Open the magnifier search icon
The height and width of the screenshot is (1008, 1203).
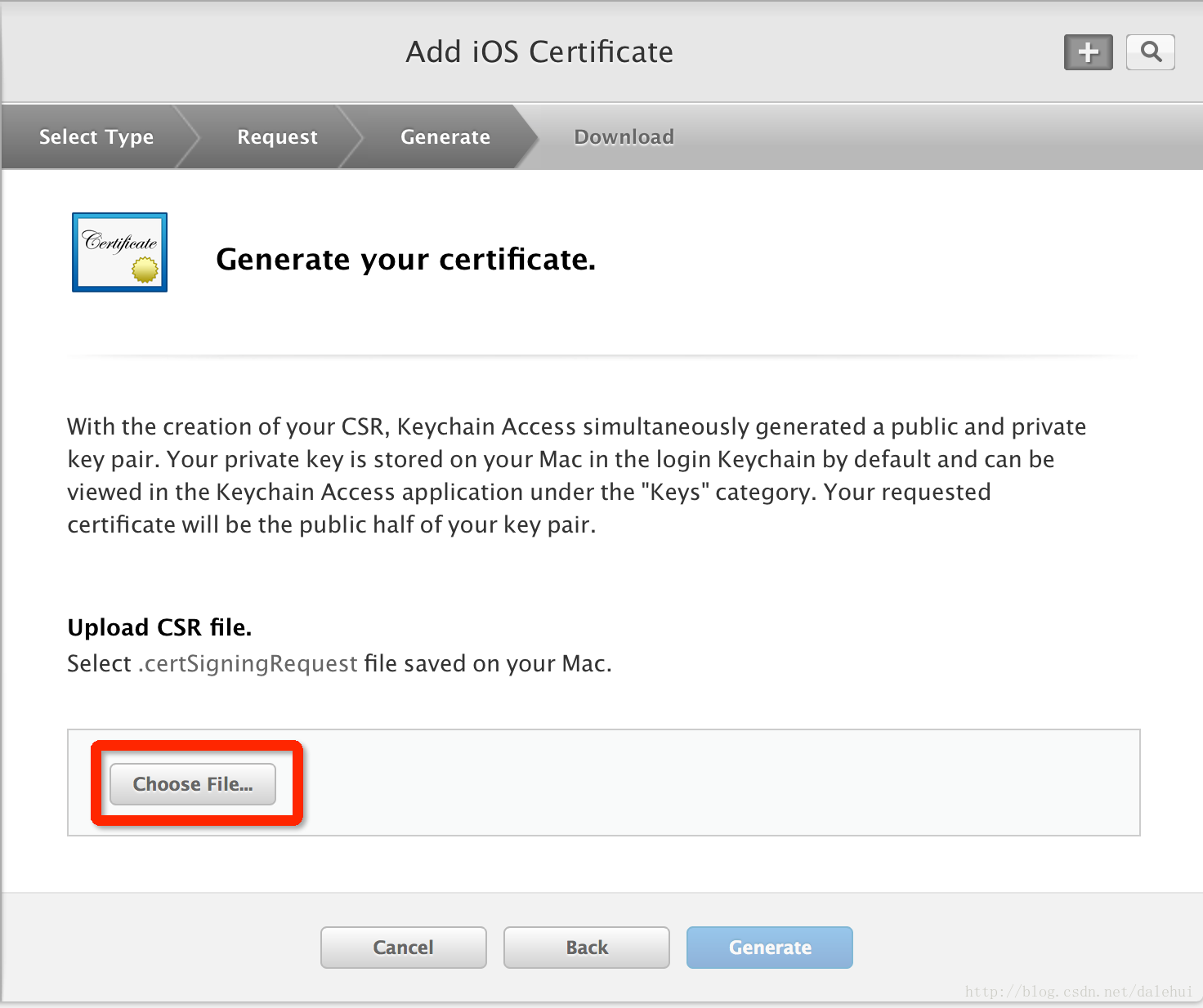[x=1151, y=52]
